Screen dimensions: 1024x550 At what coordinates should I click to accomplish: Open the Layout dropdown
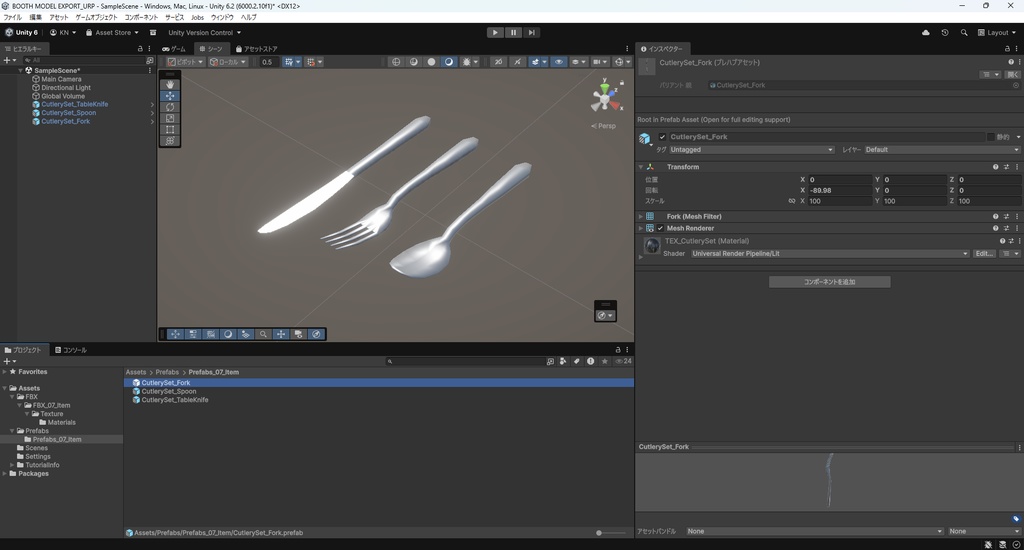997,33
